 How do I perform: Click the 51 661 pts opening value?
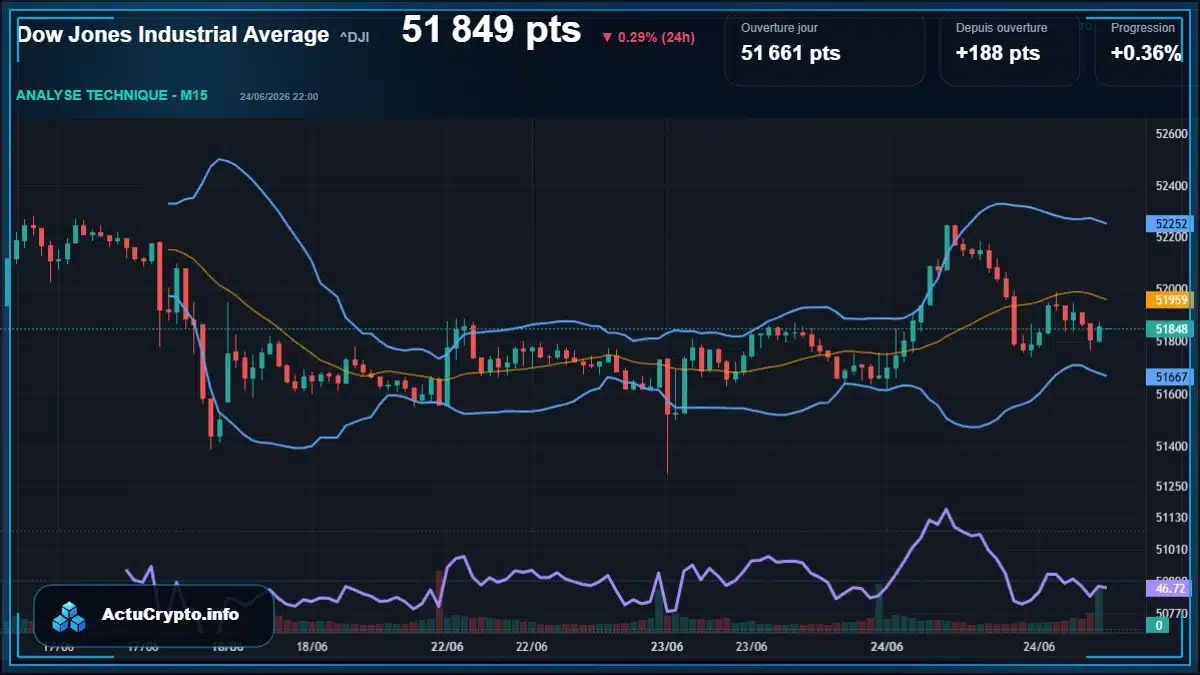click(x=790, y=54)
